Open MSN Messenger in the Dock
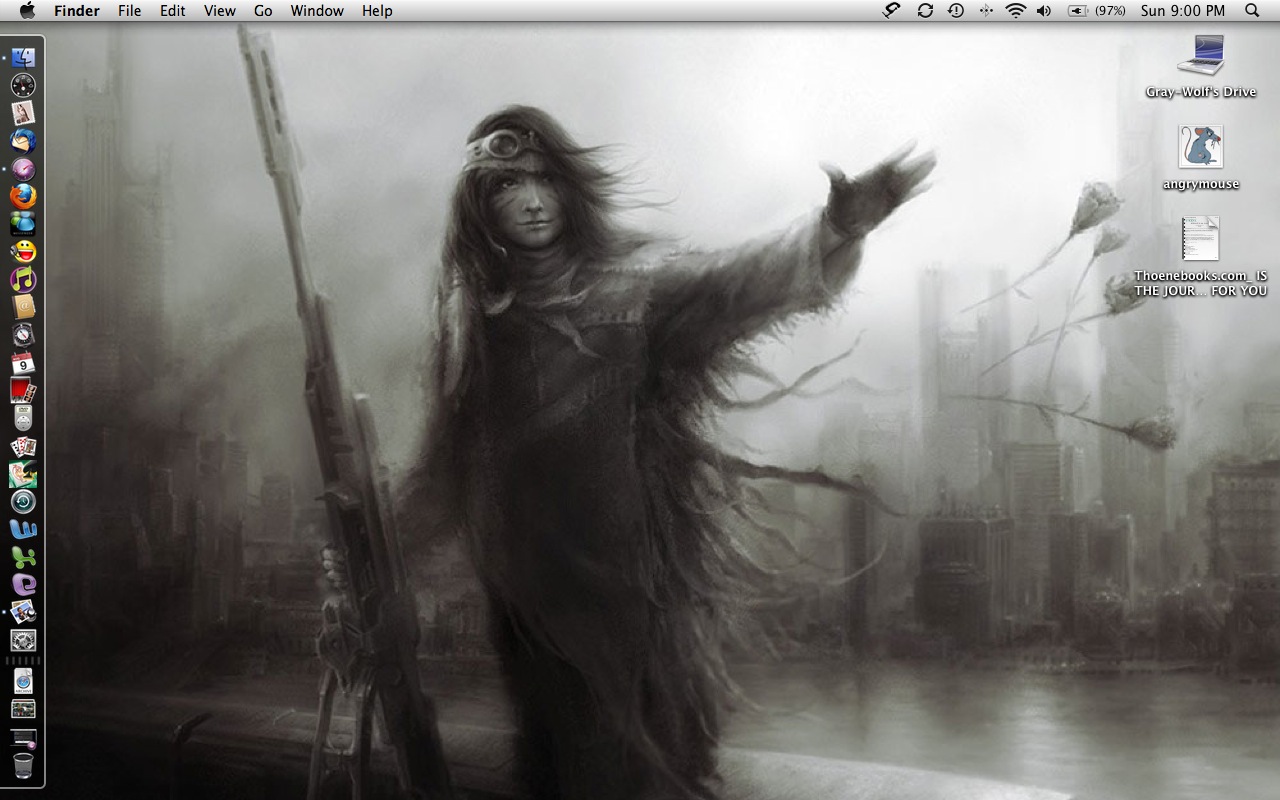The width and height of the screenshot is (1280, 800). click(x=23, y=225)
